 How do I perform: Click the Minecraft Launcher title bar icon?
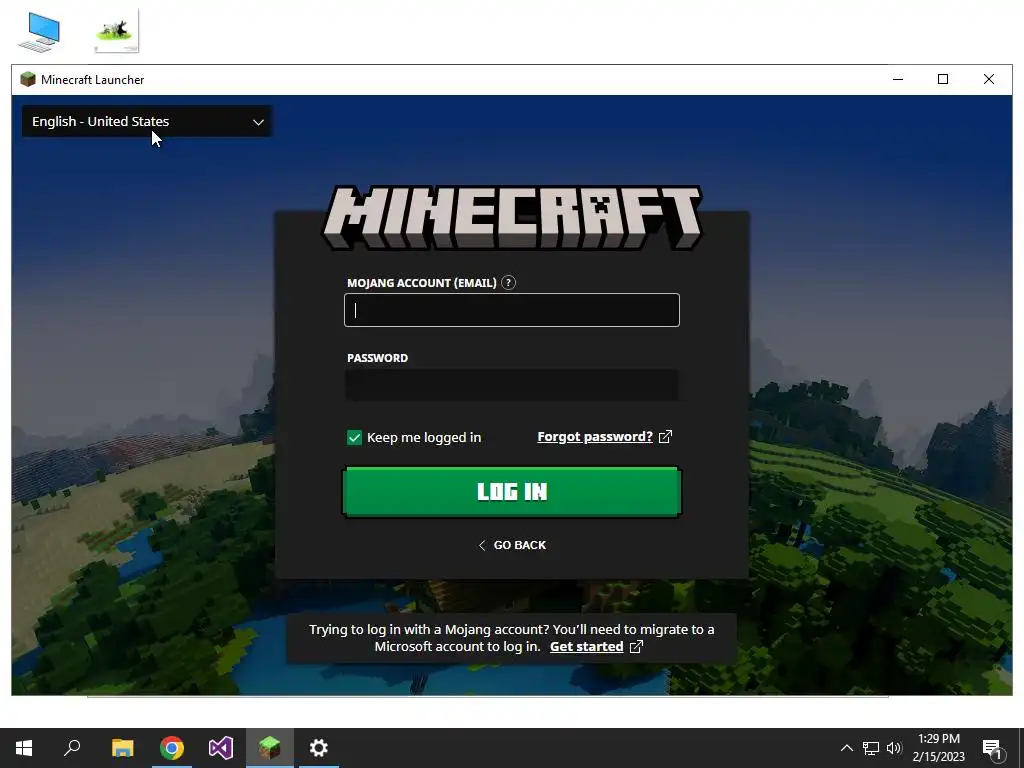(27, 80)
